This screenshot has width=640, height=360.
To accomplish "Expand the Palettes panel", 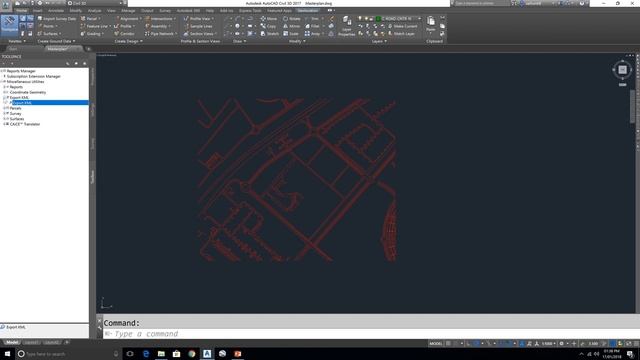I will (x=17, y=41).
